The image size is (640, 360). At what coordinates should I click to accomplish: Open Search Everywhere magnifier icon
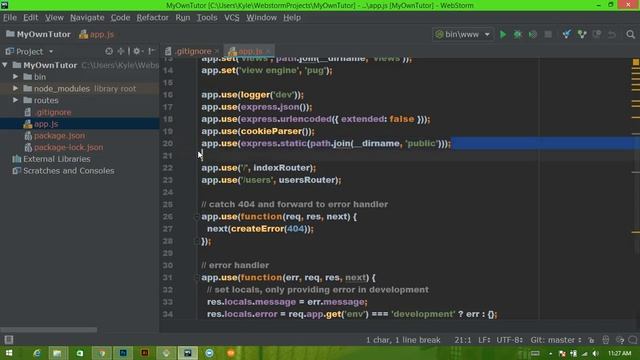click(x=631, y=35)
